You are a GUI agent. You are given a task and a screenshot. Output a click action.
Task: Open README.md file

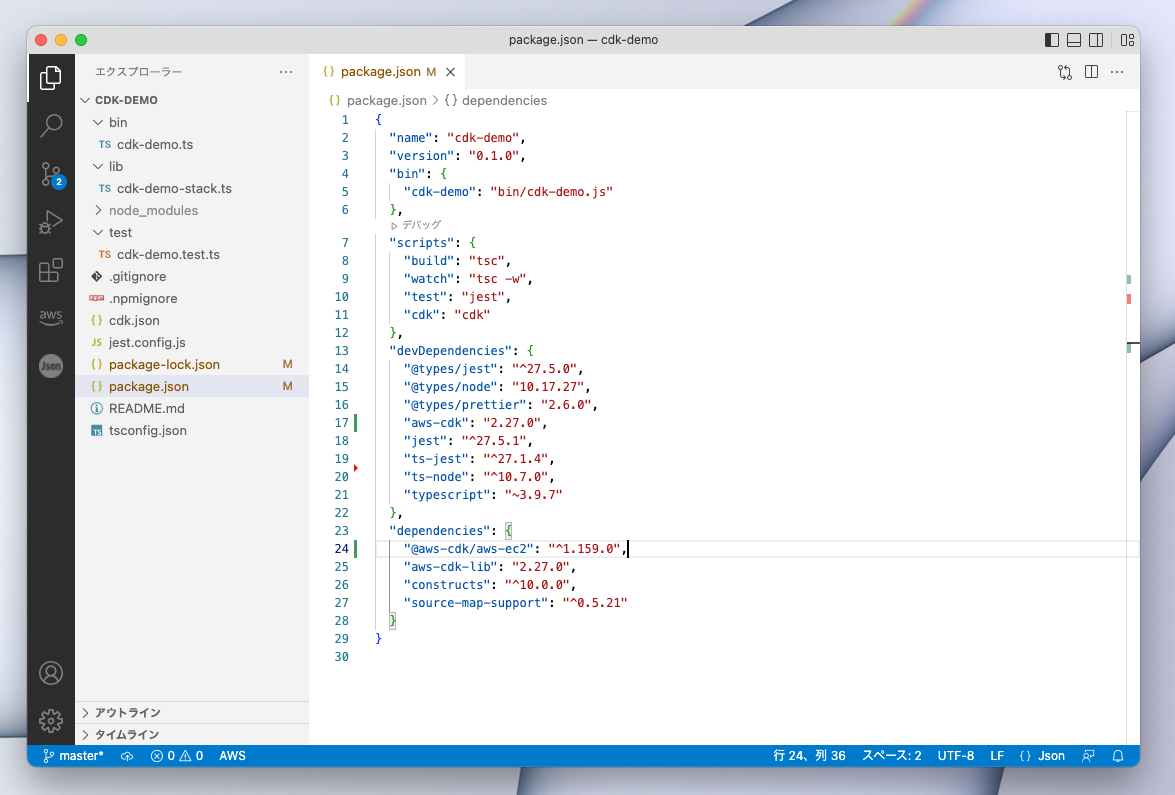pyautogui.click(x=192, y=408)
